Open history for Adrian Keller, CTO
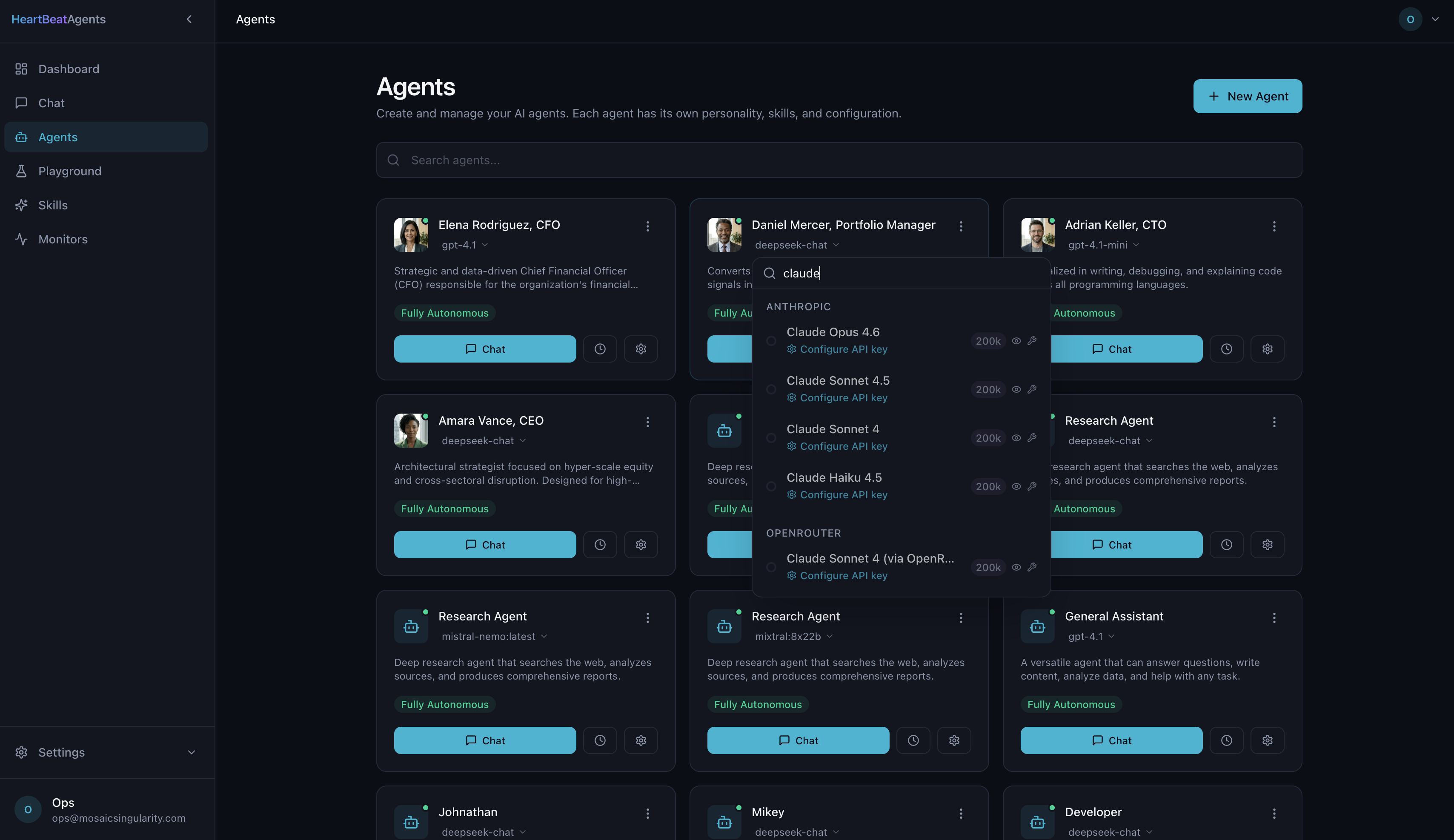Viewport: 1454px width, 840px height. [x=1227, y=349]
